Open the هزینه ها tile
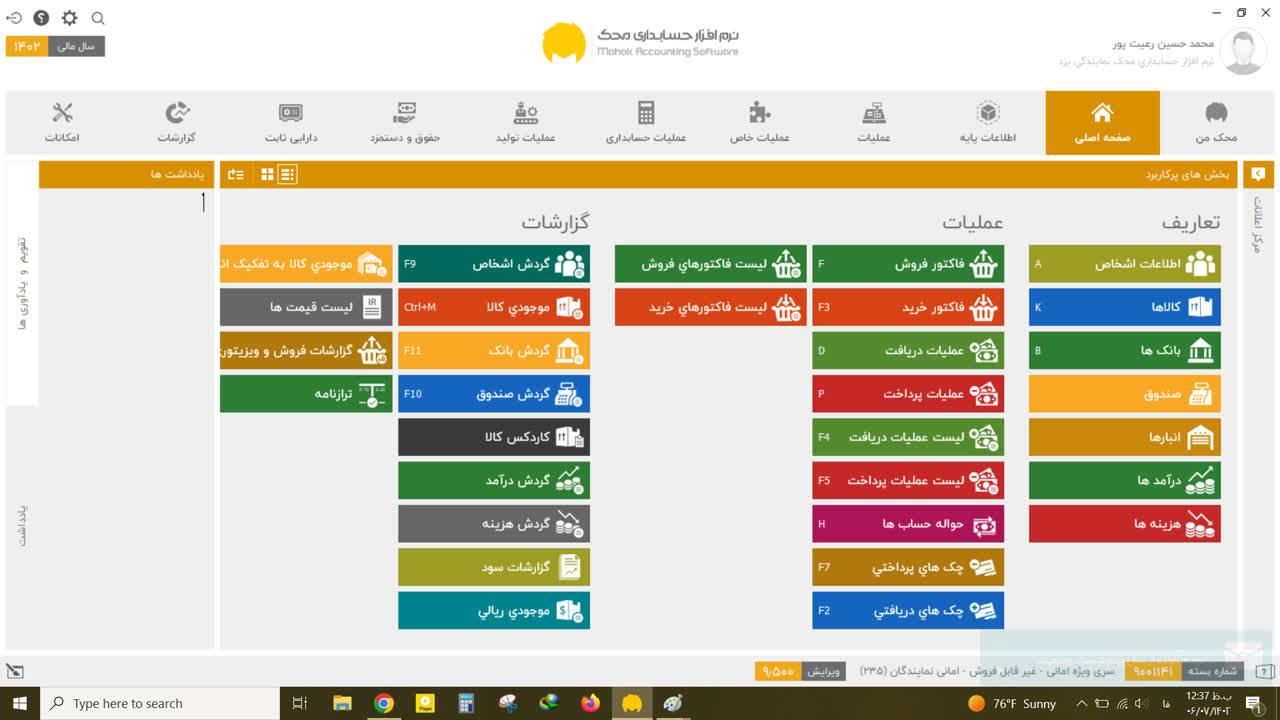This screenshot has height=720, width=1280. [x=1125, y=523]
